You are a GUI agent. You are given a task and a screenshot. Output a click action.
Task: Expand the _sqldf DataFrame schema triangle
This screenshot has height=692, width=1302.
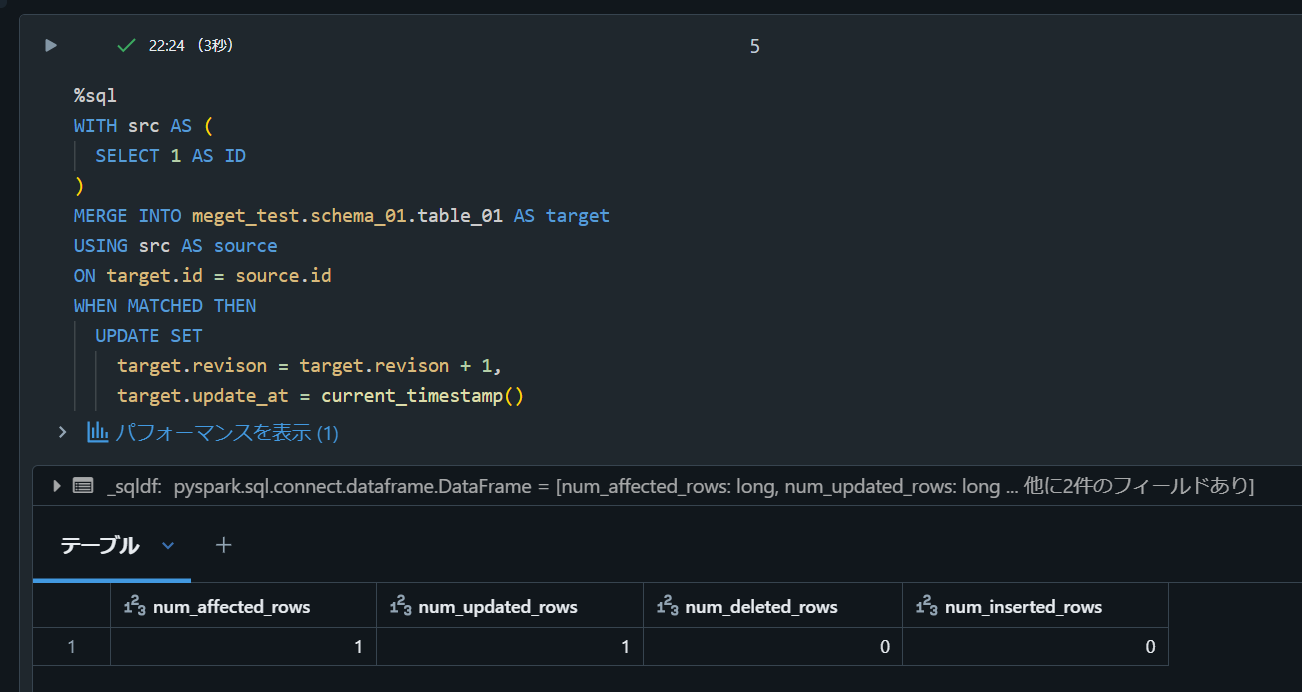coord(56,486)
